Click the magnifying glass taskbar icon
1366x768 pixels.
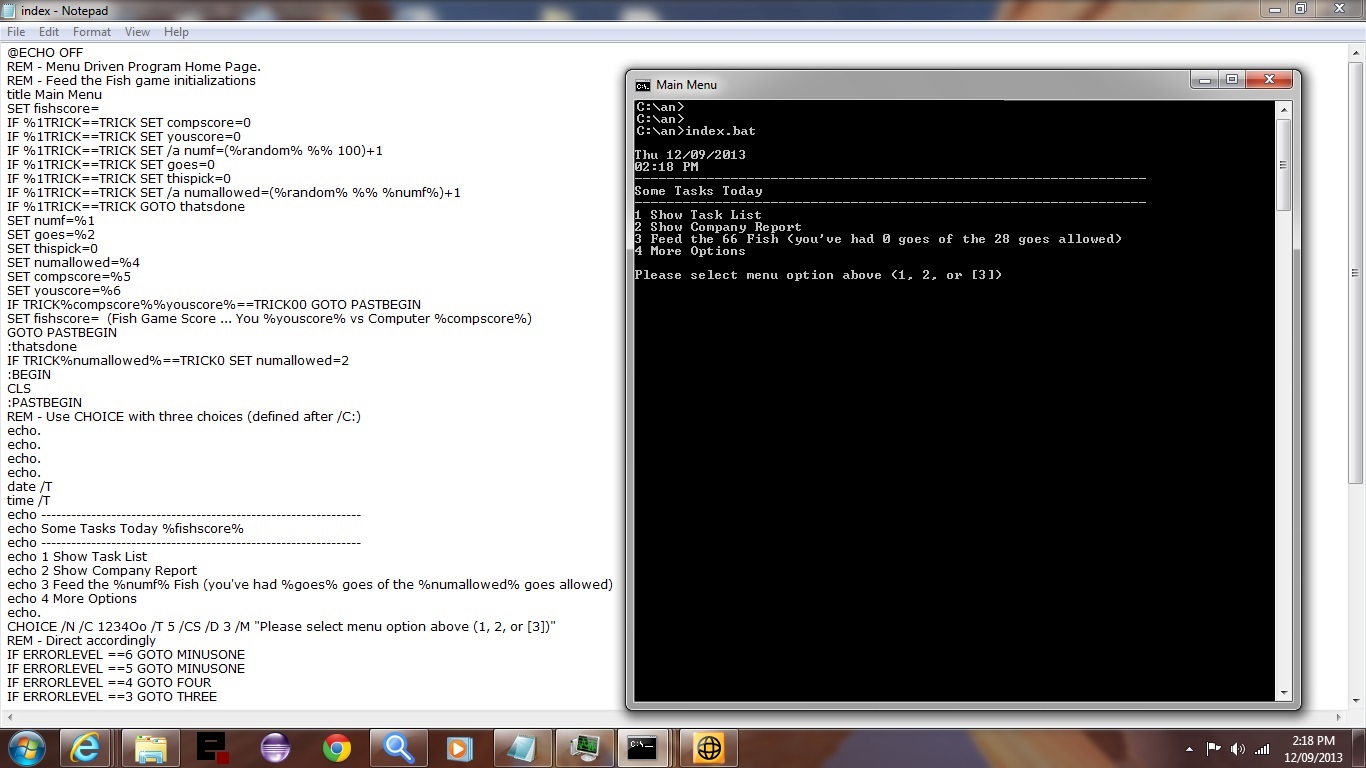coord(399,748)
